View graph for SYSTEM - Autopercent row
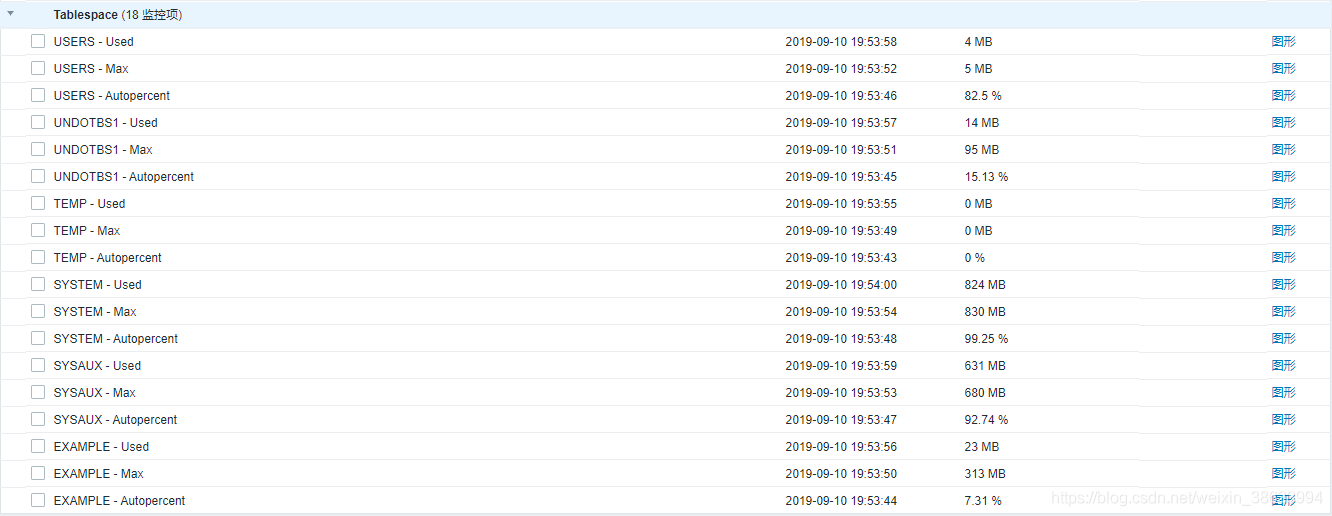The height and width of the screenshot is (516, 1332). [x=1283, y=339]
